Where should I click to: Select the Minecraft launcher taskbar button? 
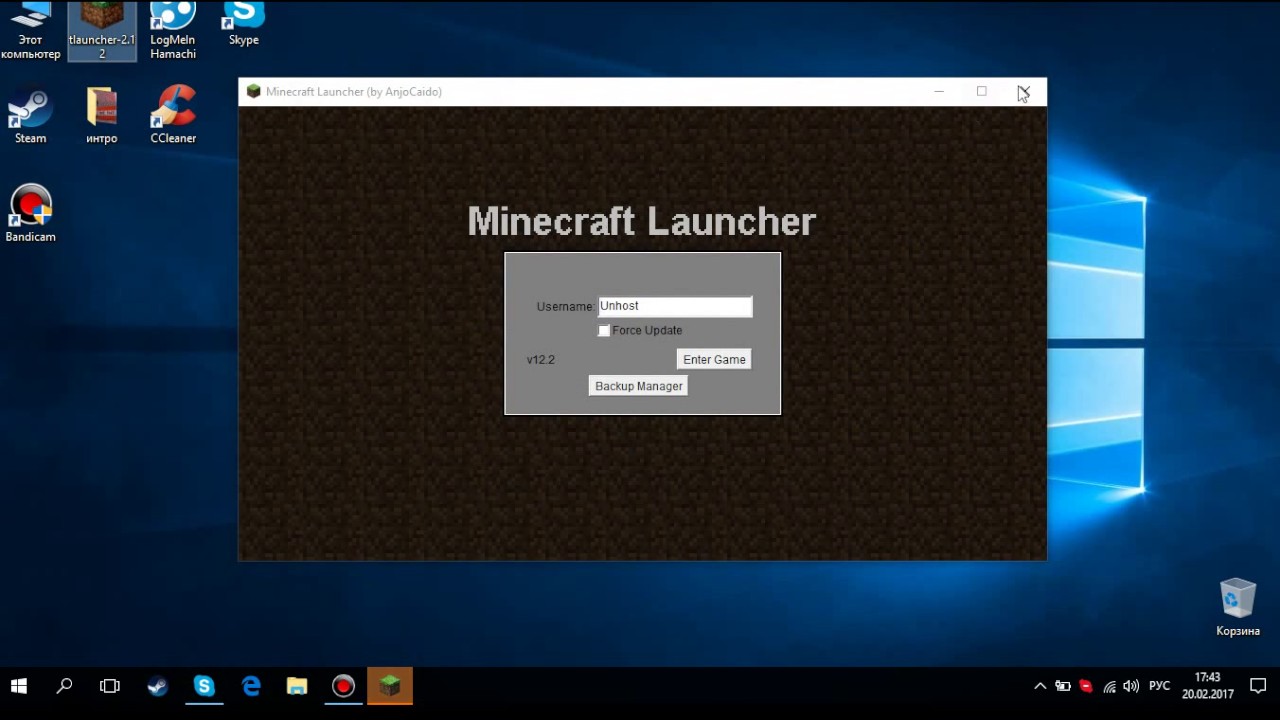click(x=390, y=686)
